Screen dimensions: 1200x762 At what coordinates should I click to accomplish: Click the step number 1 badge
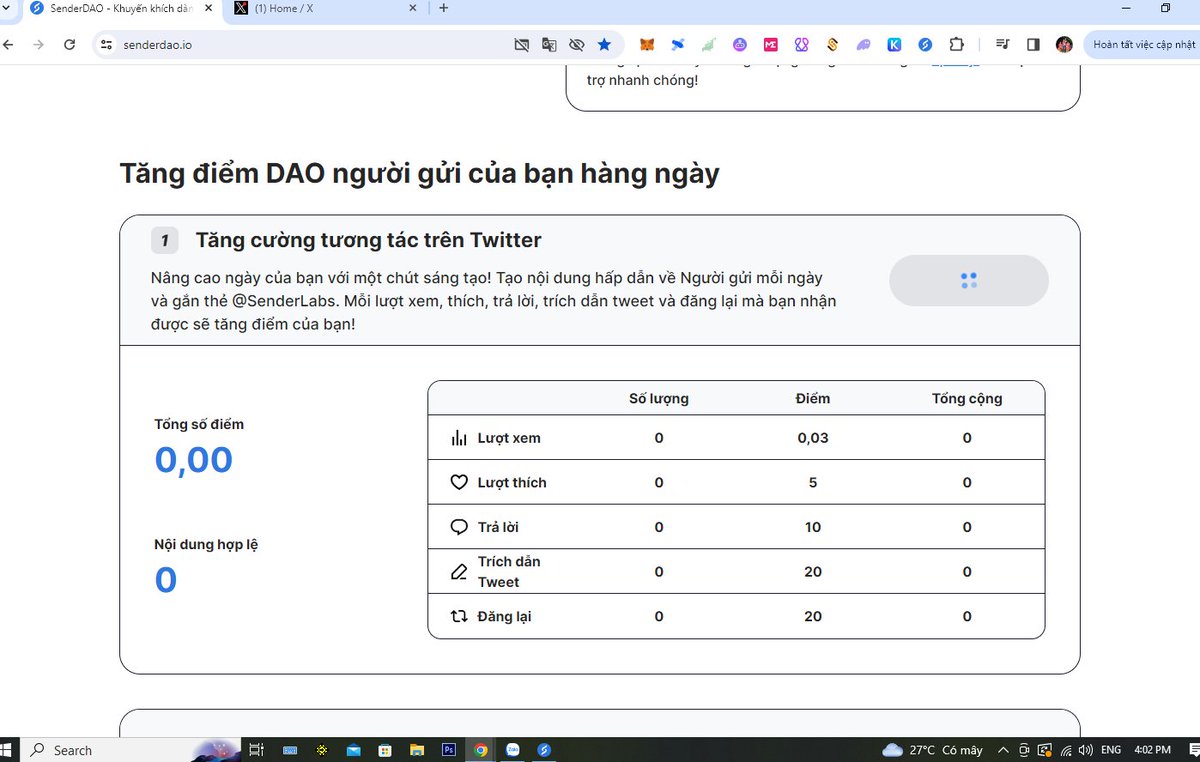click(x=164, y=241)
